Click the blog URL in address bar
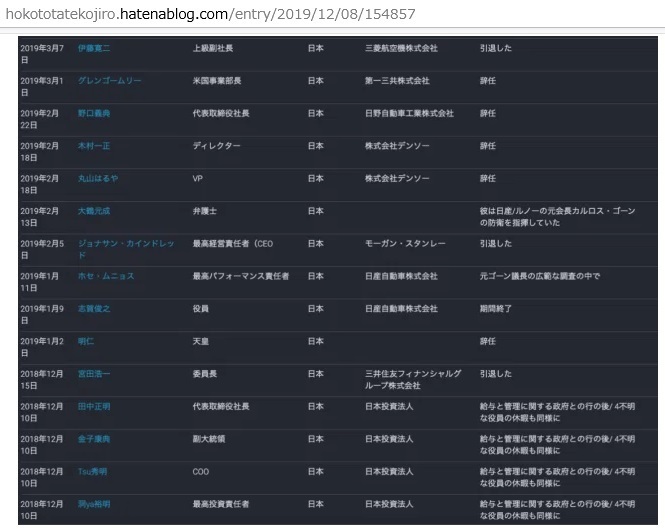Screen dimensions: 665x531 click(x=210, y=14)
